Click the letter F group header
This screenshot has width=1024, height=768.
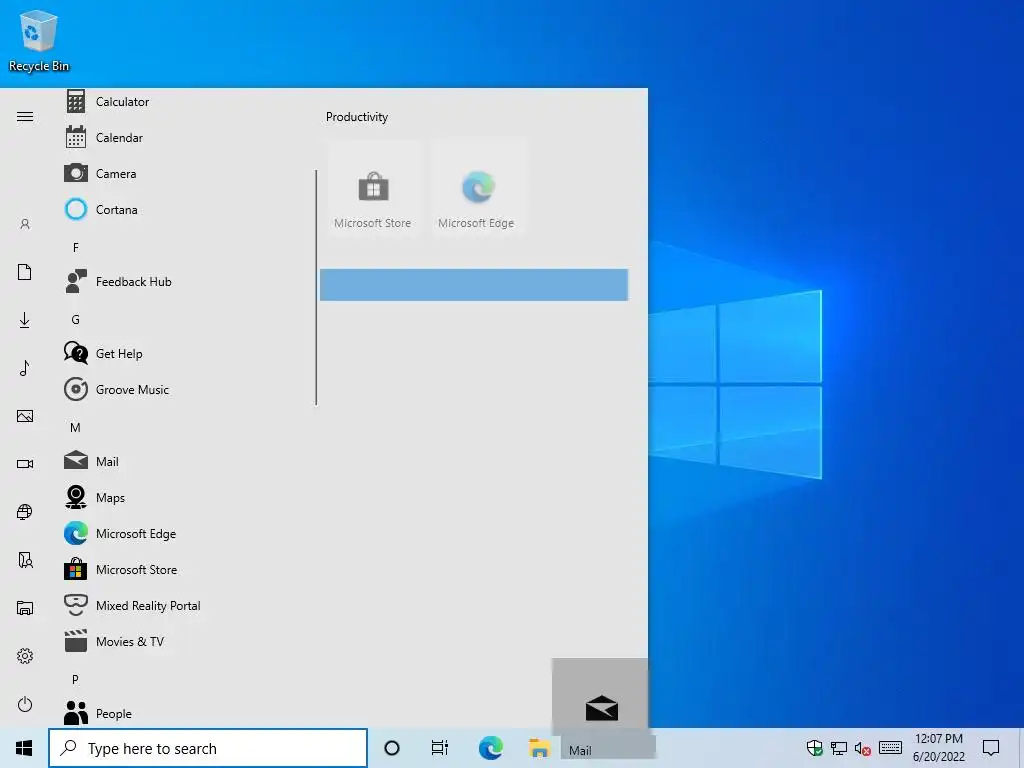(x=76, y=248)
